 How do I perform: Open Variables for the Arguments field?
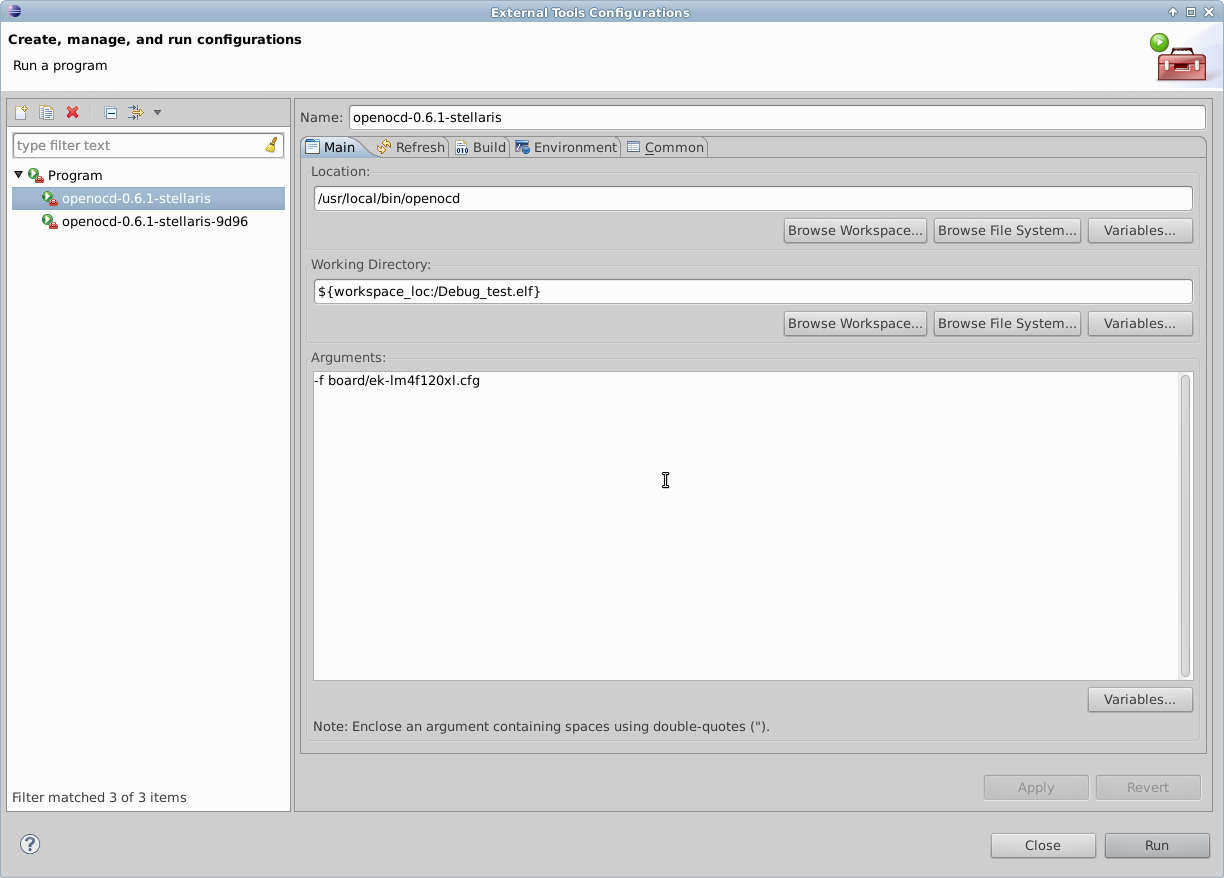click(x=1140, y=699)
